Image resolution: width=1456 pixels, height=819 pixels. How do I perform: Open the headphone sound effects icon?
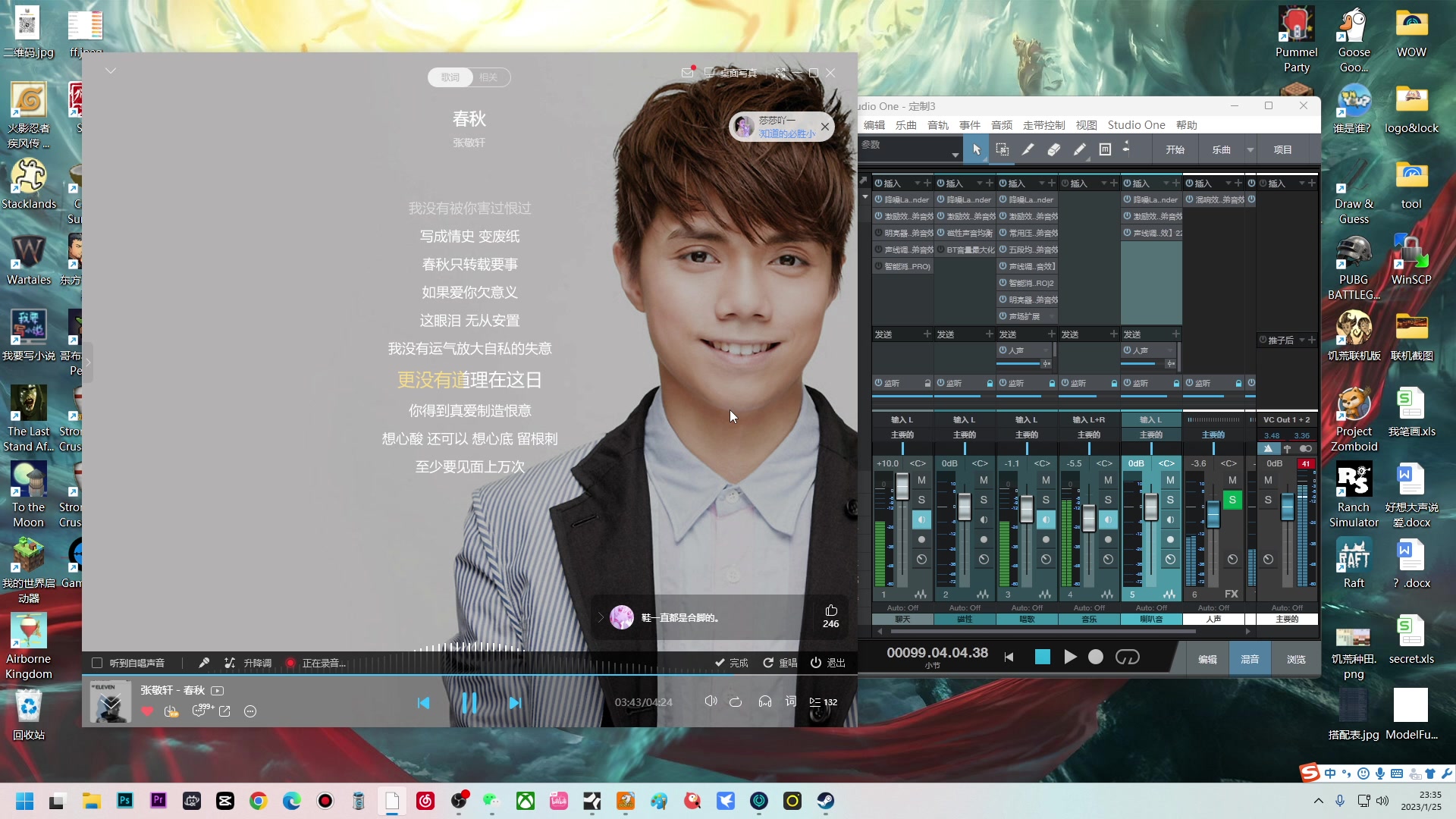(765, 701)
